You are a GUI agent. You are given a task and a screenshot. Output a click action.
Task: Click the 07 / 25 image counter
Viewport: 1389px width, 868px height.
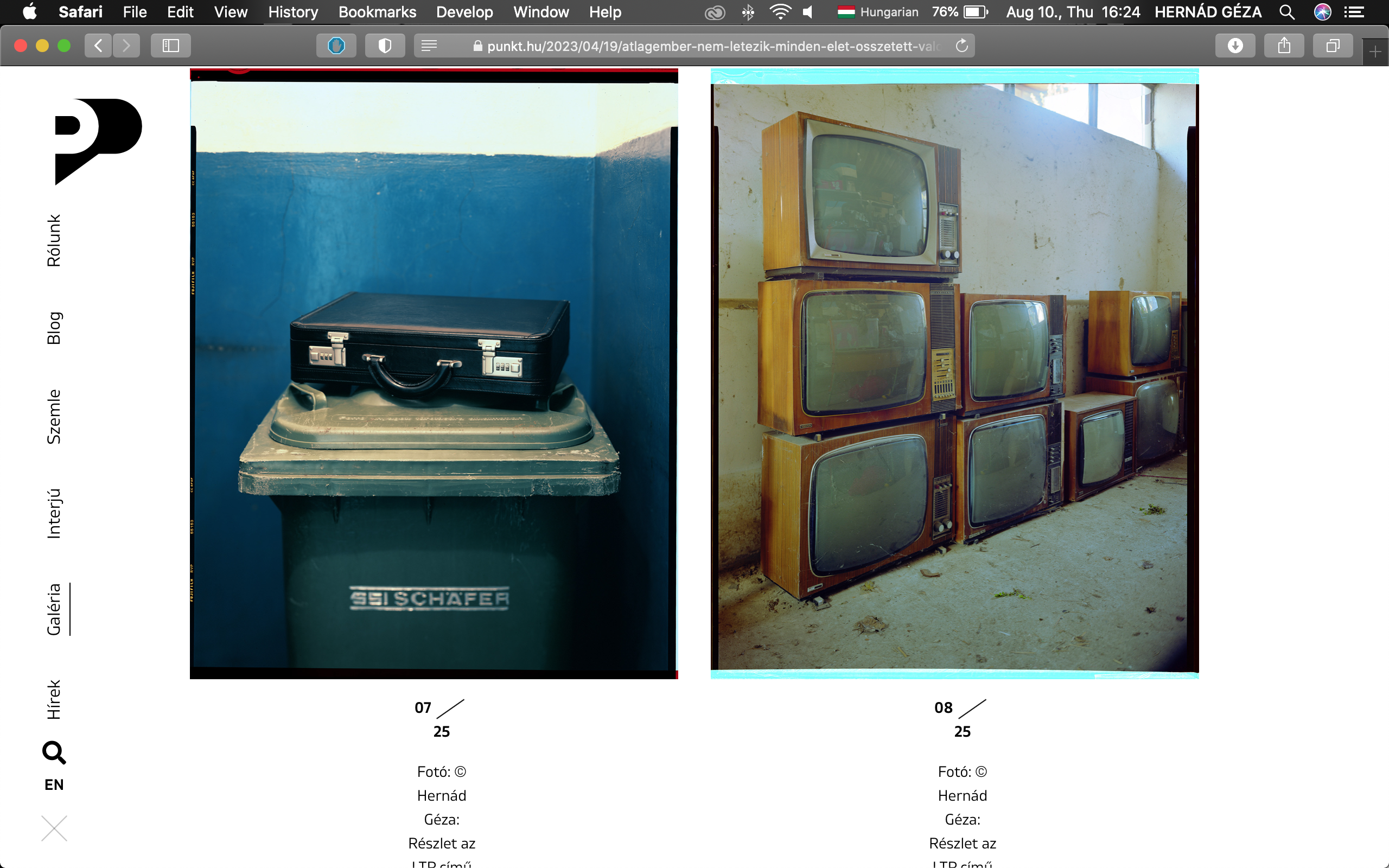[x=440, y=719]
